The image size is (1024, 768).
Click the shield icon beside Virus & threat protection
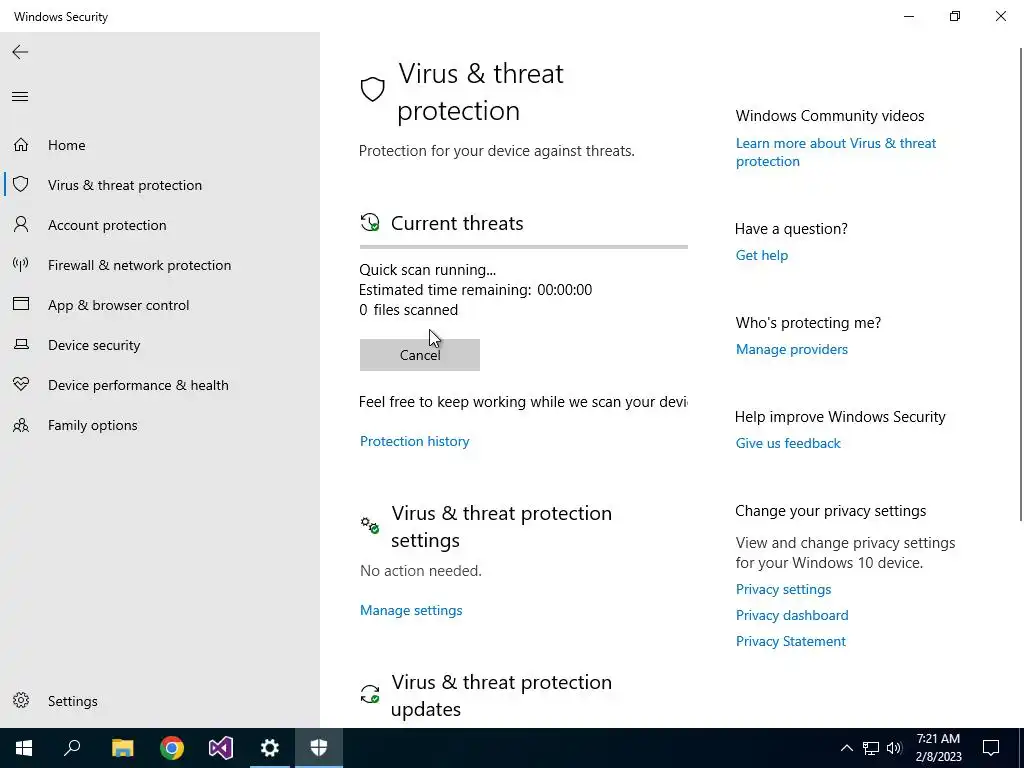pos(21,184)
